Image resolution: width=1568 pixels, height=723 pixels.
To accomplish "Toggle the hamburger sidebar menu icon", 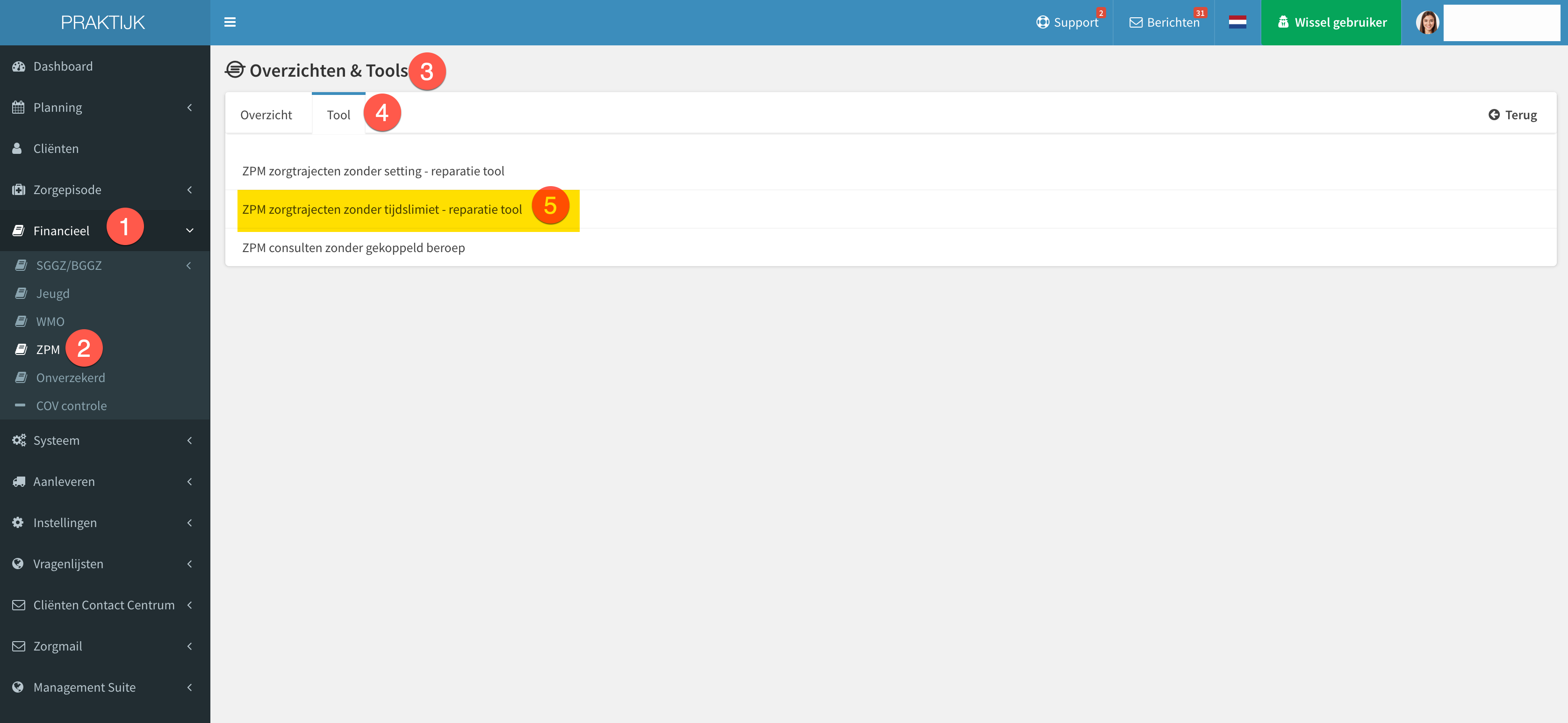I will pyautogui.click(x=230, y=22).
